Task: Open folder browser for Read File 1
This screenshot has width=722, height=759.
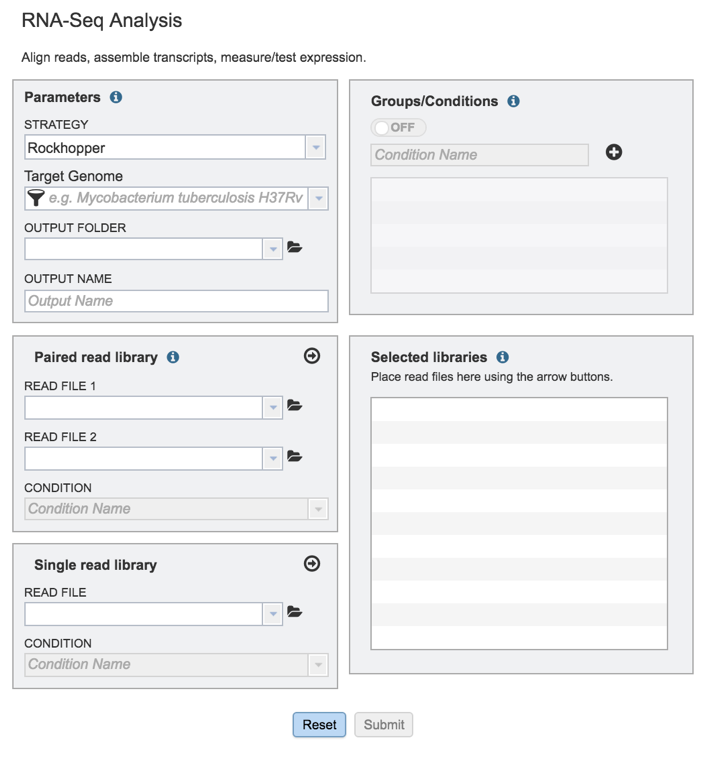Action: pyautogui.click(x=295, y=406)
